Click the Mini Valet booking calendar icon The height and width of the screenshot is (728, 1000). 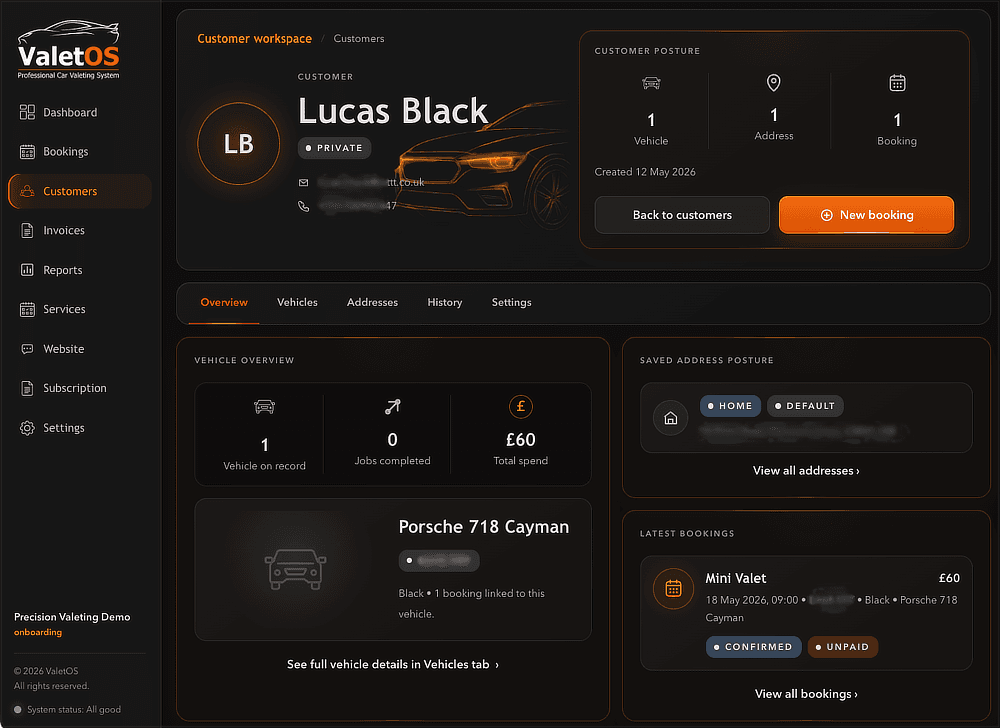673,588
